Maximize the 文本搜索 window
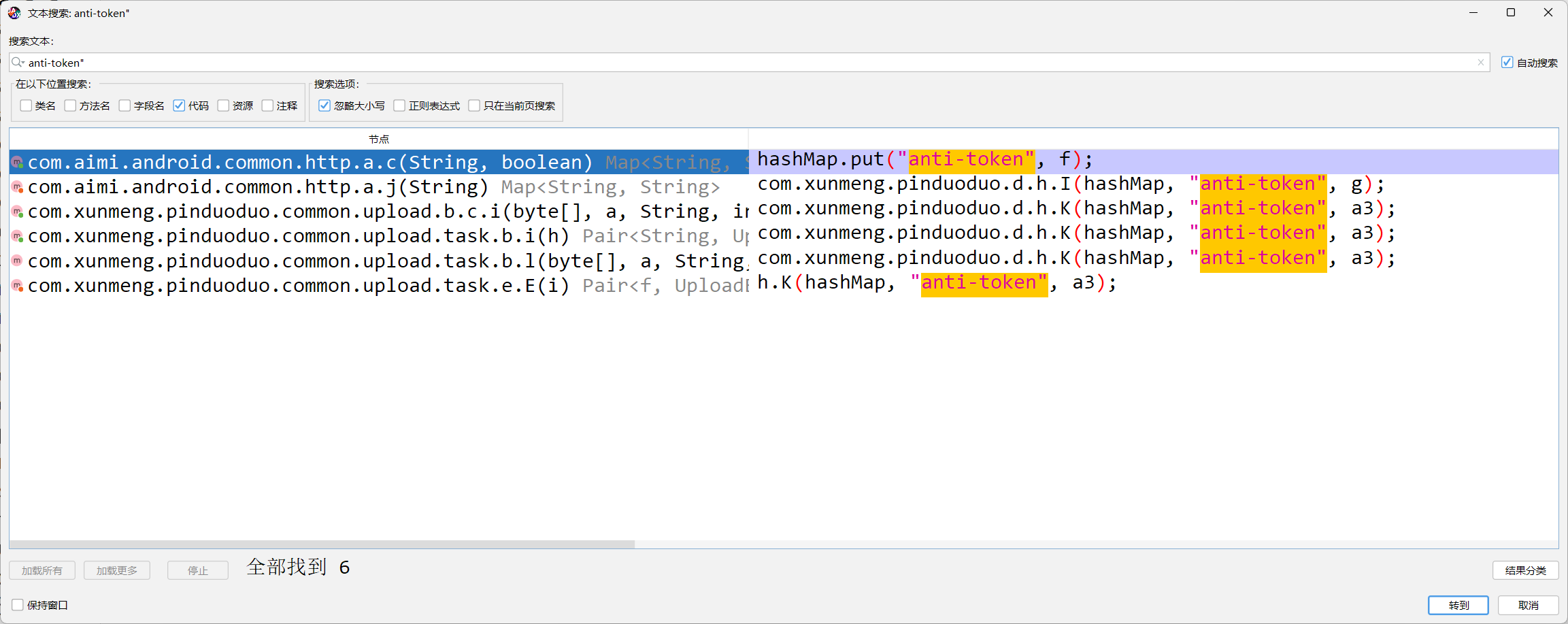 click(x=1511, y=12)
